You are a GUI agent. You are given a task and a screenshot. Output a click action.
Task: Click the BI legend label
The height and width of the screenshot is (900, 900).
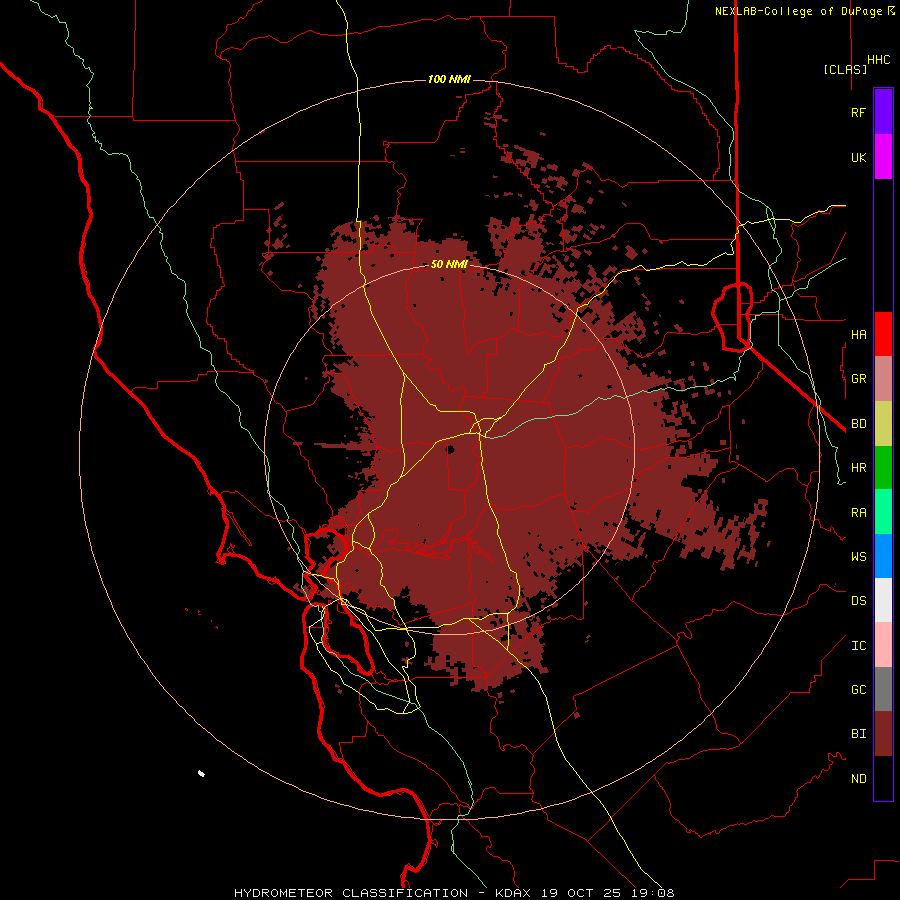click(858, 734)
